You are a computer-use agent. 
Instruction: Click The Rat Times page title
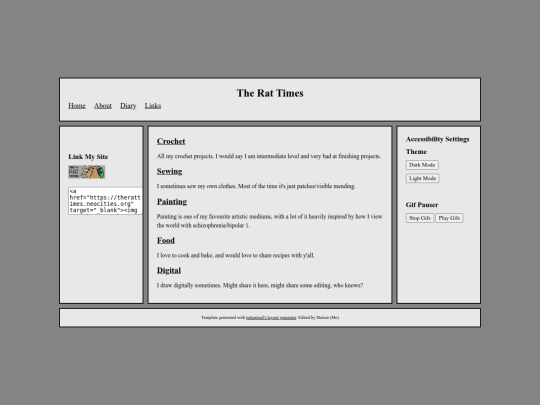(x=270, y=93)
